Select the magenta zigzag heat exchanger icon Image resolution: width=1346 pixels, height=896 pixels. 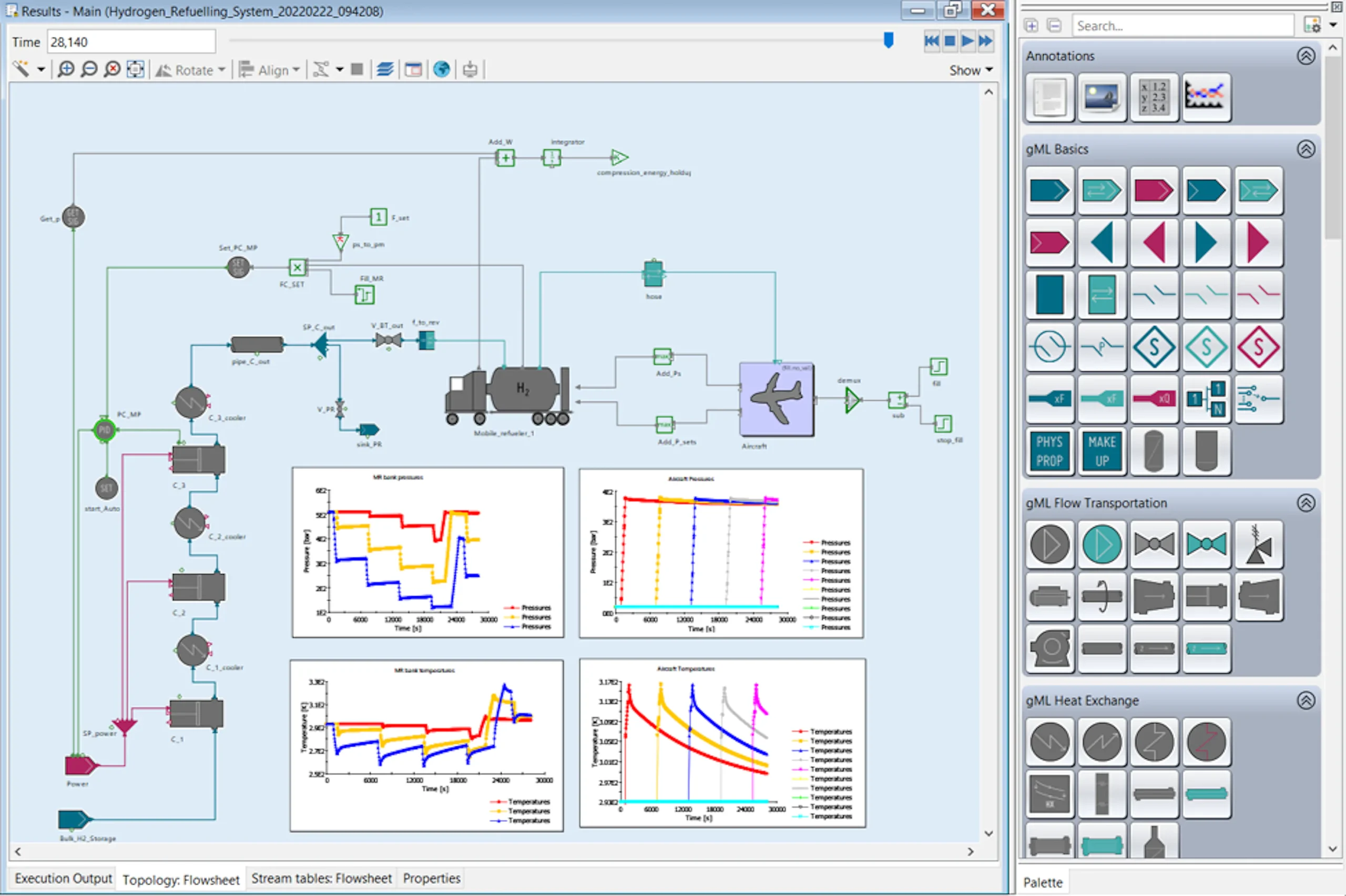pos(1206,742)
